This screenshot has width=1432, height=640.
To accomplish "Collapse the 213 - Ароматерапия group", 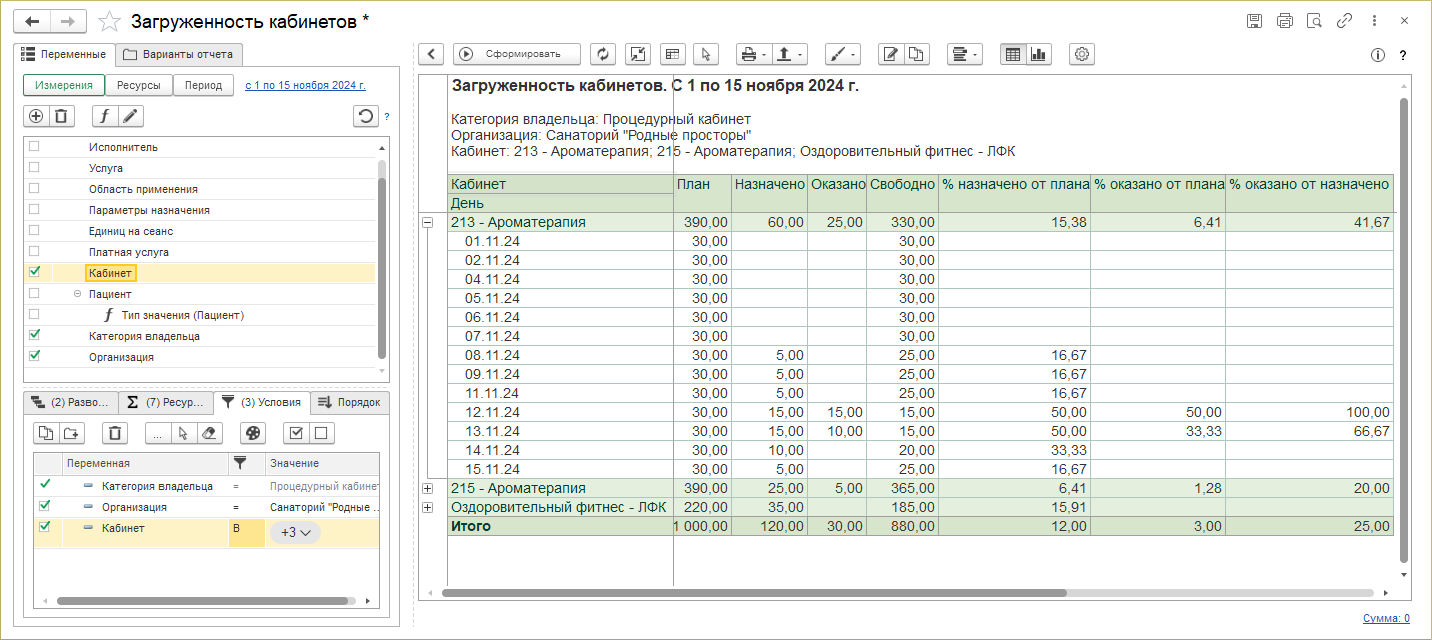I will coord(428,223).
